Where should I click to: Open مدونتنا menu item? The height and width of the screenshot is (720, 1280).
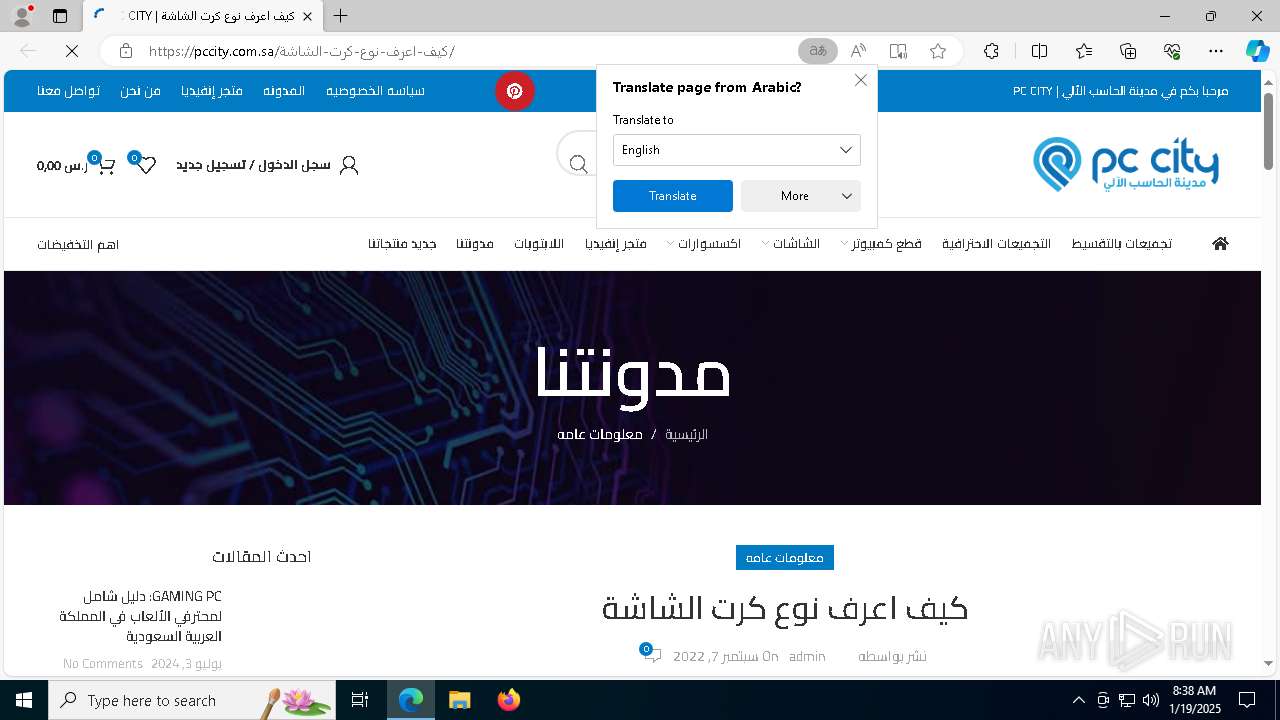(x=475, y=244)
